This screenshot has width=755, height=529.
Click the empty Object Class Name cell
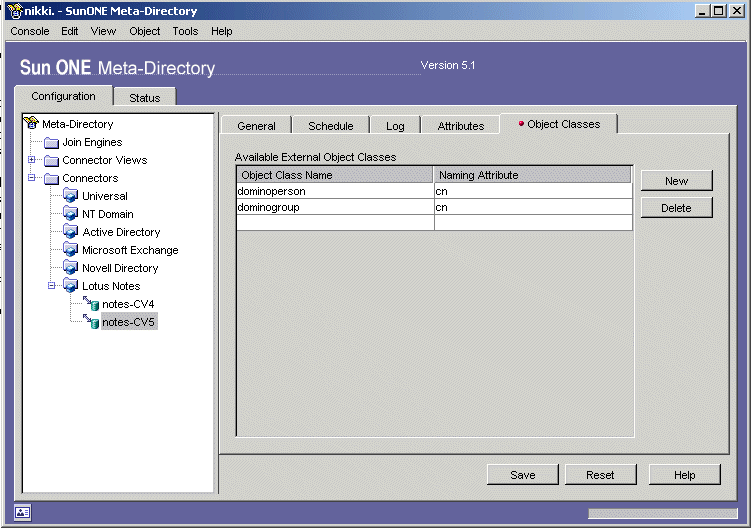[335, 222]
